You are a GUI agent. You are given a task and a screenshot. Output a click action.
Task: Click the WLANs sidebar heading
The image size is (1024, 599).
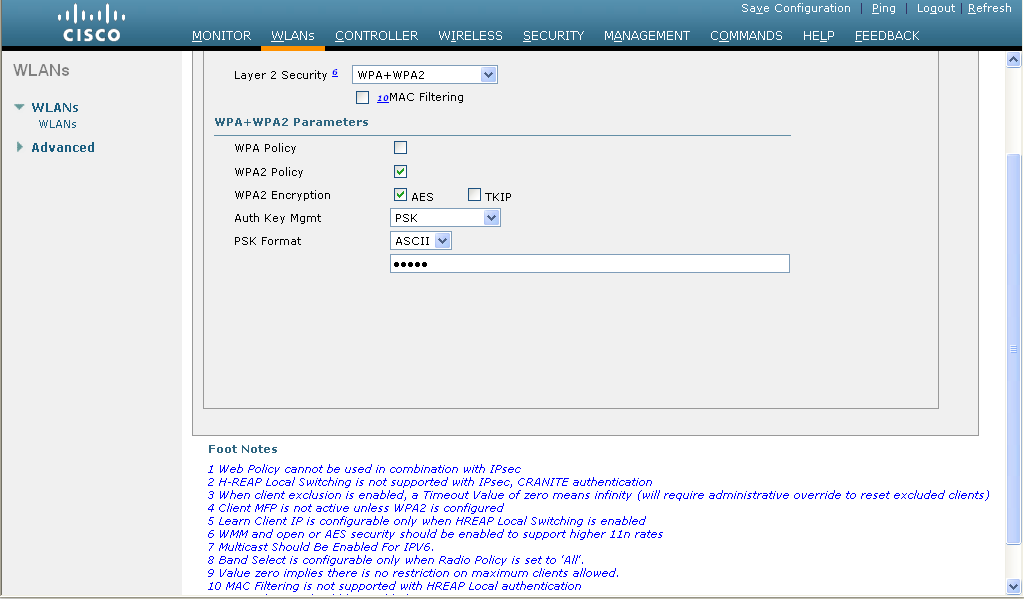[55, 108]
